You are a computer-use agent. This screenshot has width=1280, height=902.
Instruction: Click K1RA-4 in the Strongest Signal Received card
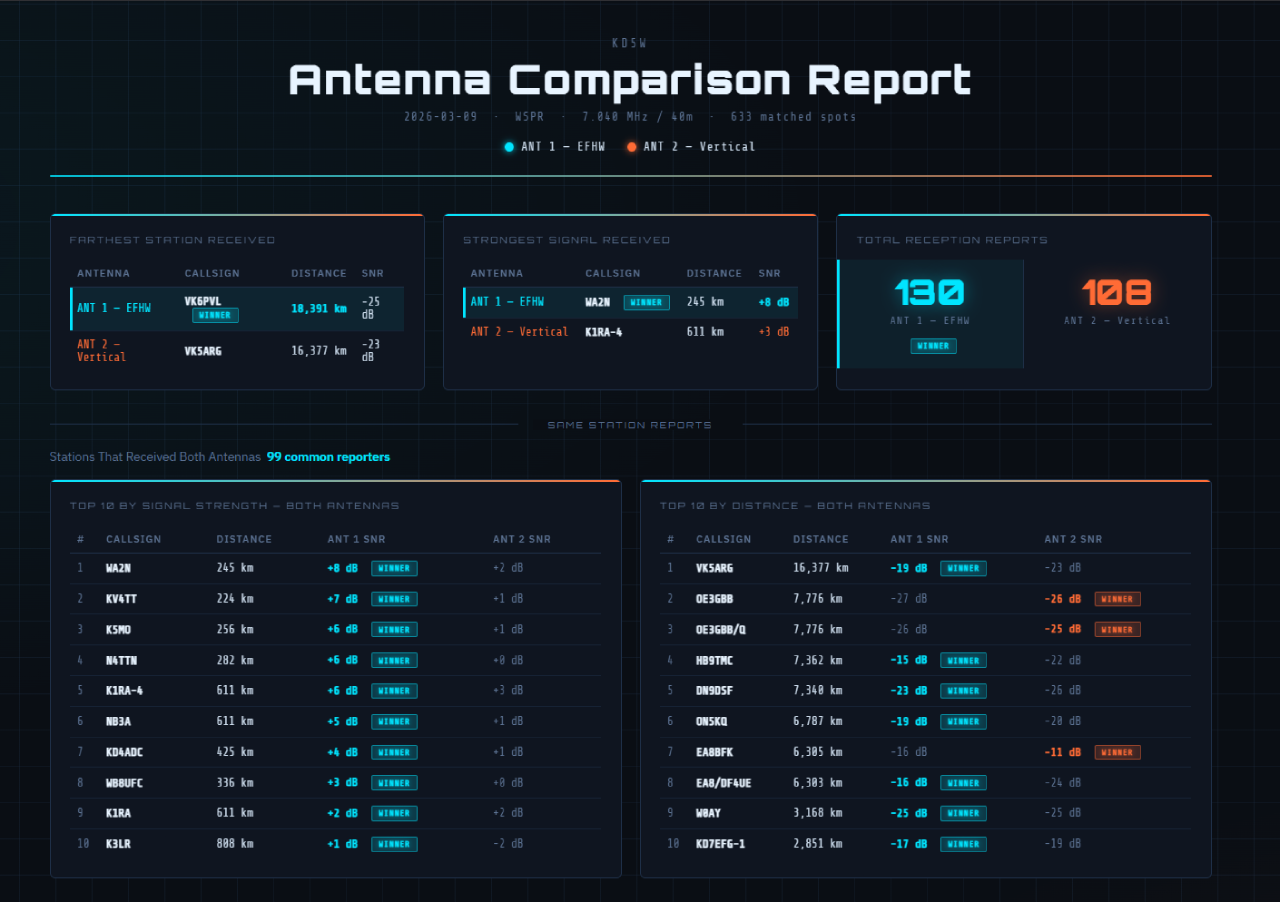click(x=603, y=332)
